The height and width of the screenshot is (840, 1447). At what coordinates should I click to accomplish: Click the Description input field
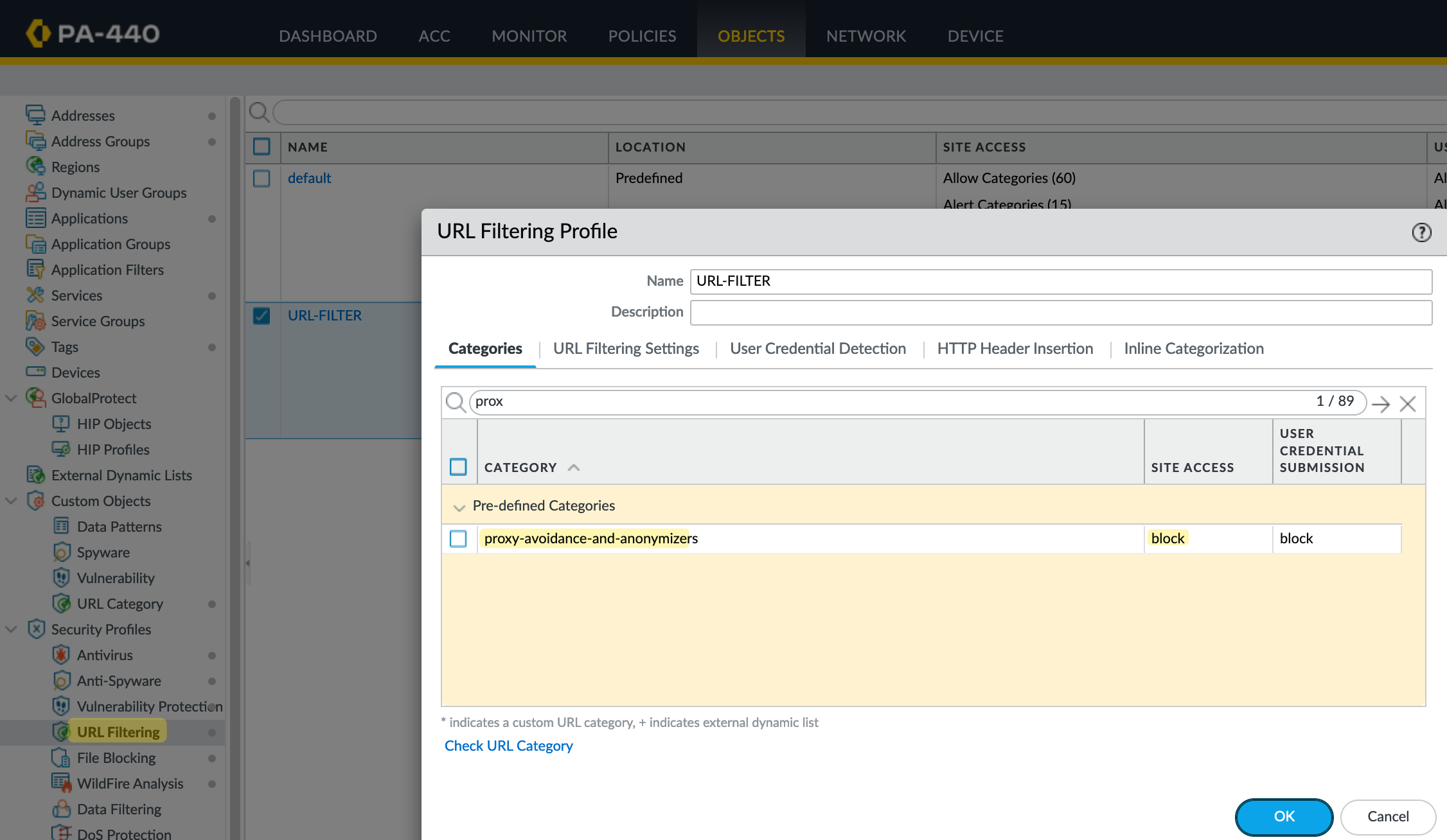pos(1060,313)
